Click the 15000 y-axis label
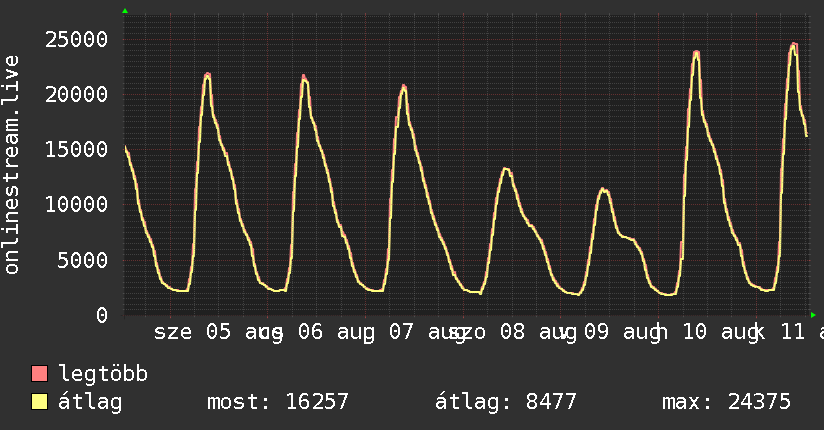Screen dimensions: 824x430 pos(76,150)
